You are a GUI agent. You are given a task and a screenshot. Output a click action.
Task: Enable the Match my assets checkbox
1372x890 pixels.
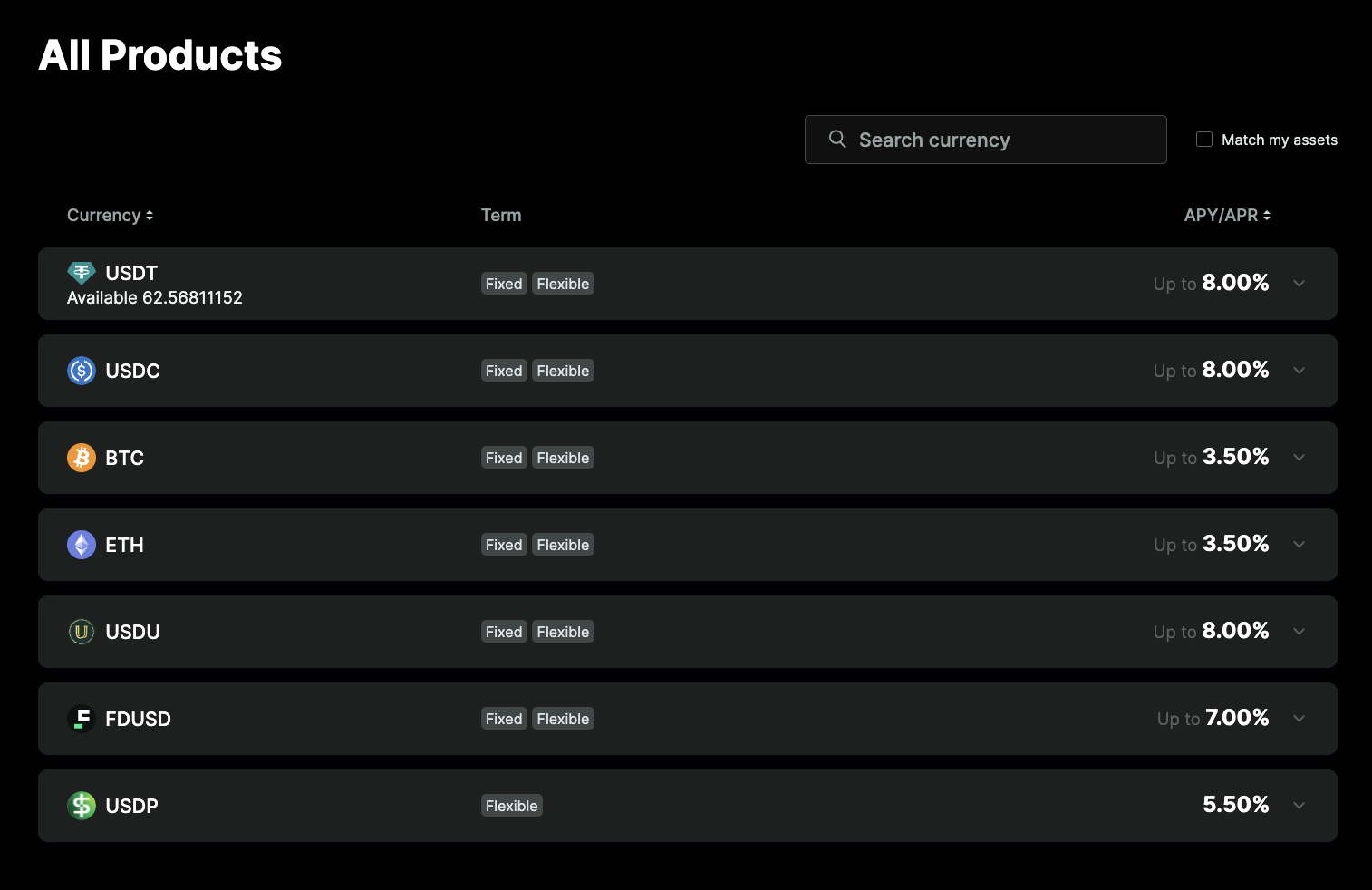click(1204, 140)
